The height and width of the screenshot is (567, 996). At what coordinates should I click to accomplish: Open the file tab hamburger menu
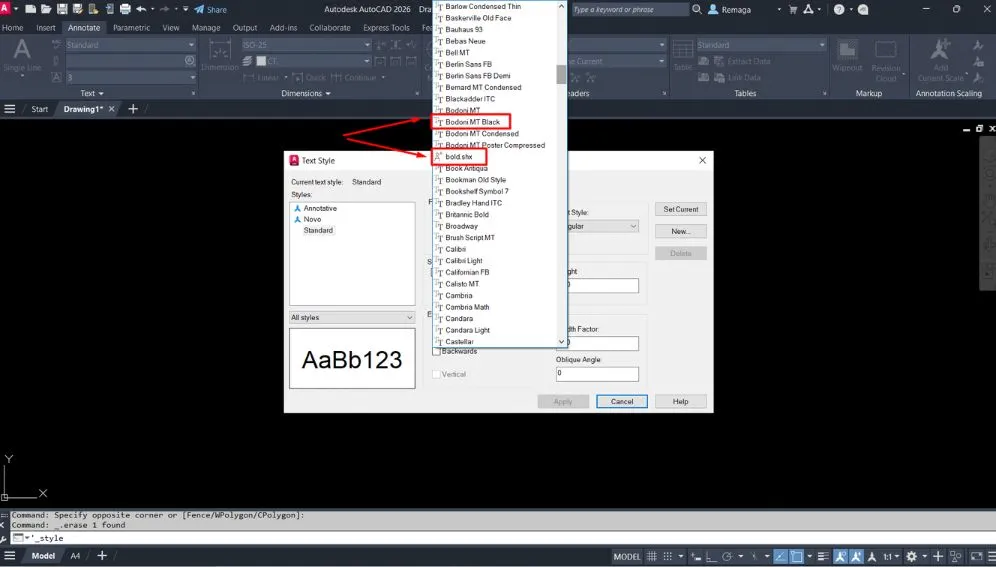click(x=10, y=109)
